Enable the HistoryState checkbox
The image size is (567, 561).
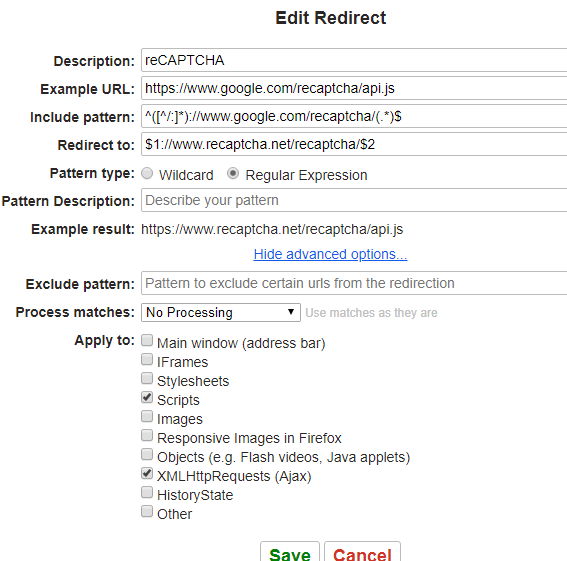point(147,492)
